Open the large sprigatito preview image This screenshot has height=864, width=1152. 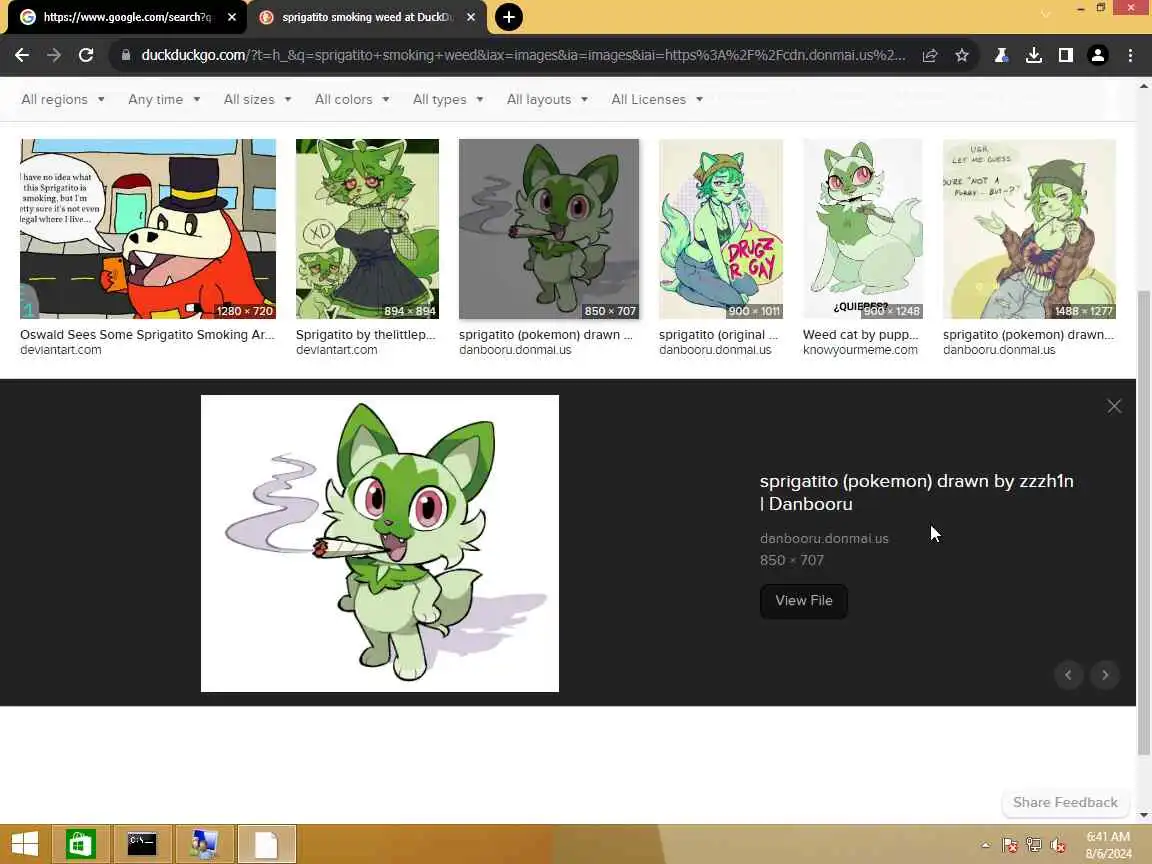pos(380,544)
